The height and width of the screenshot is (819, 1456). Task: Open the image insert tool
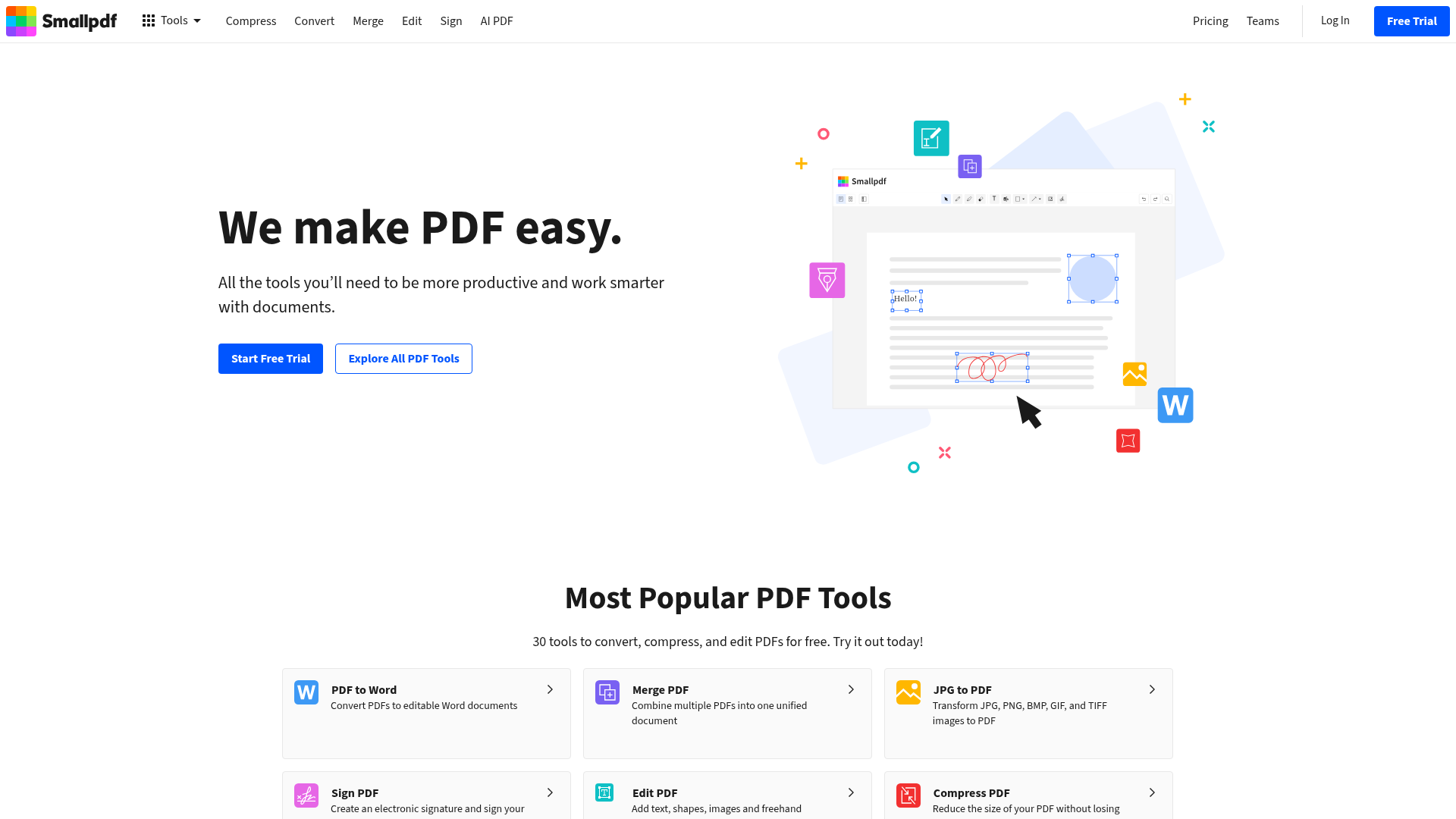[x=1050, y=199]
